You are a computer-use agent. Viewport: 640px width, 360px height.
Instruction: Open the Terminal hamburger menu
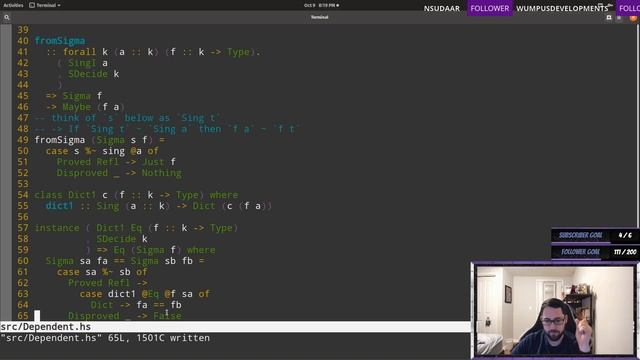point(619,18)
